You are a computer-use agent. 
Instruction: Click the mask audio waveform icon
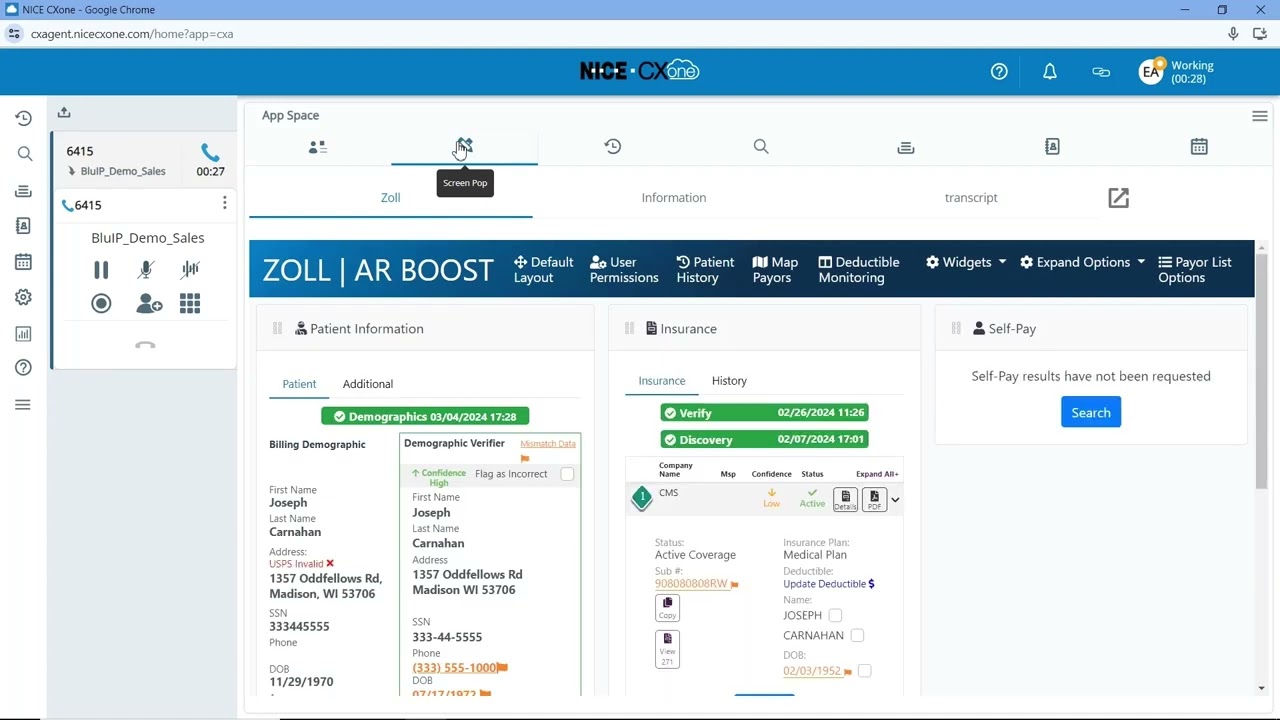[x=190, y=270]
